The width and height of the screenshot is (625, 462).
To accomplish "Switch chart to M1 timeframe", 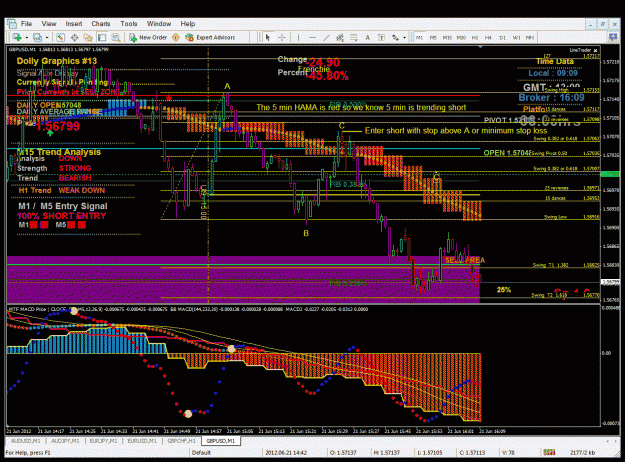I will (x=419, y=37).
